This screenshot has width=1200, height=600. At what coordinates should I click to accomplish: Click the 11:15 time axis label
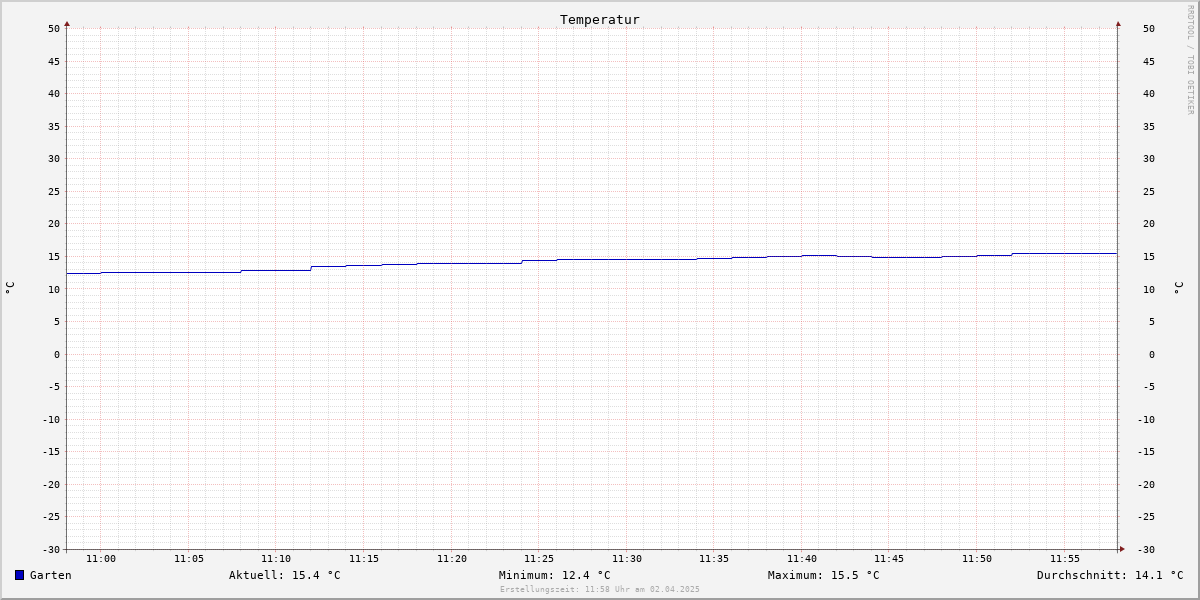(x=364, y=559)
